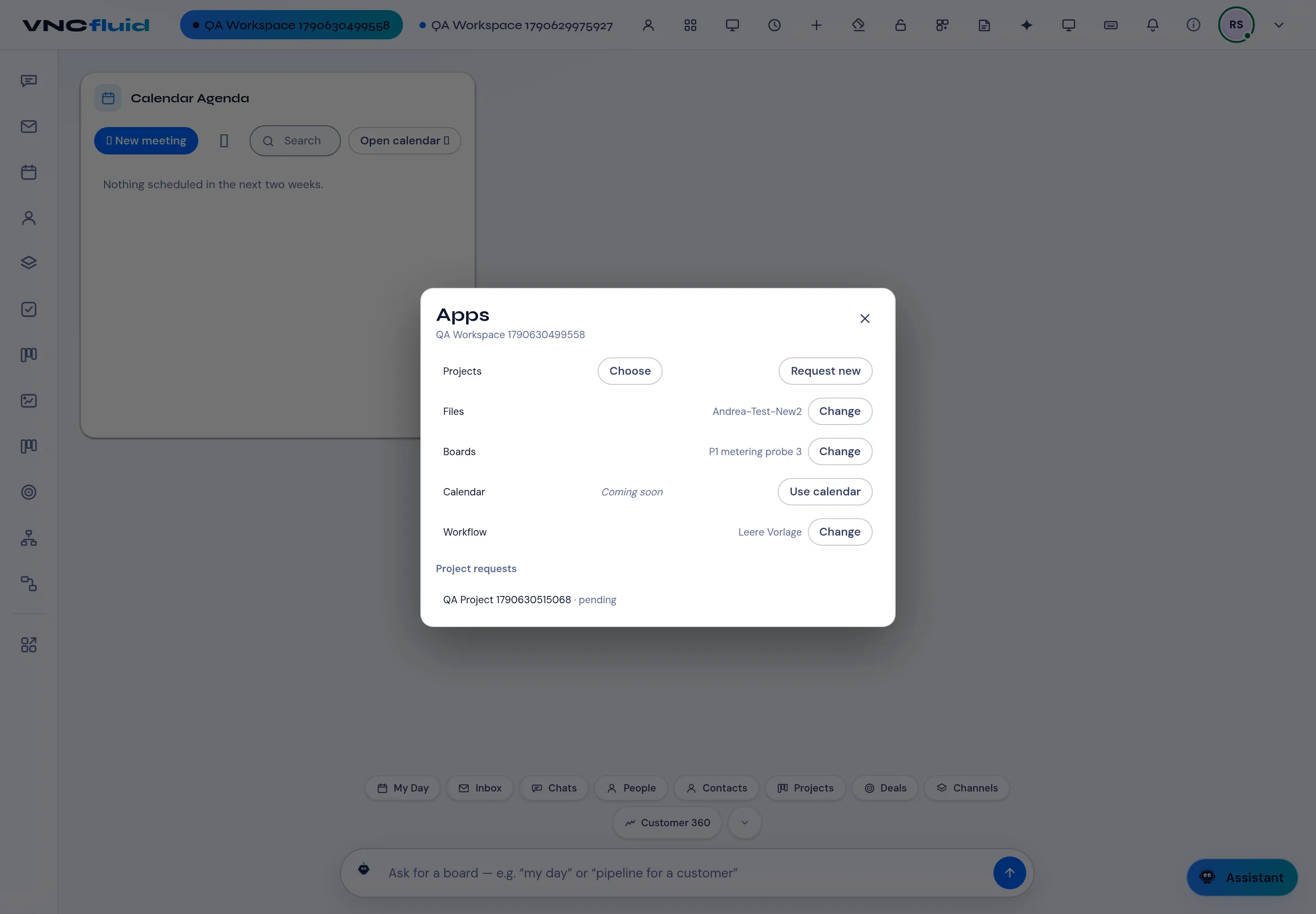Click Use calendar button
This screenshot has height=914, width=1316.
tap(825, 491)
